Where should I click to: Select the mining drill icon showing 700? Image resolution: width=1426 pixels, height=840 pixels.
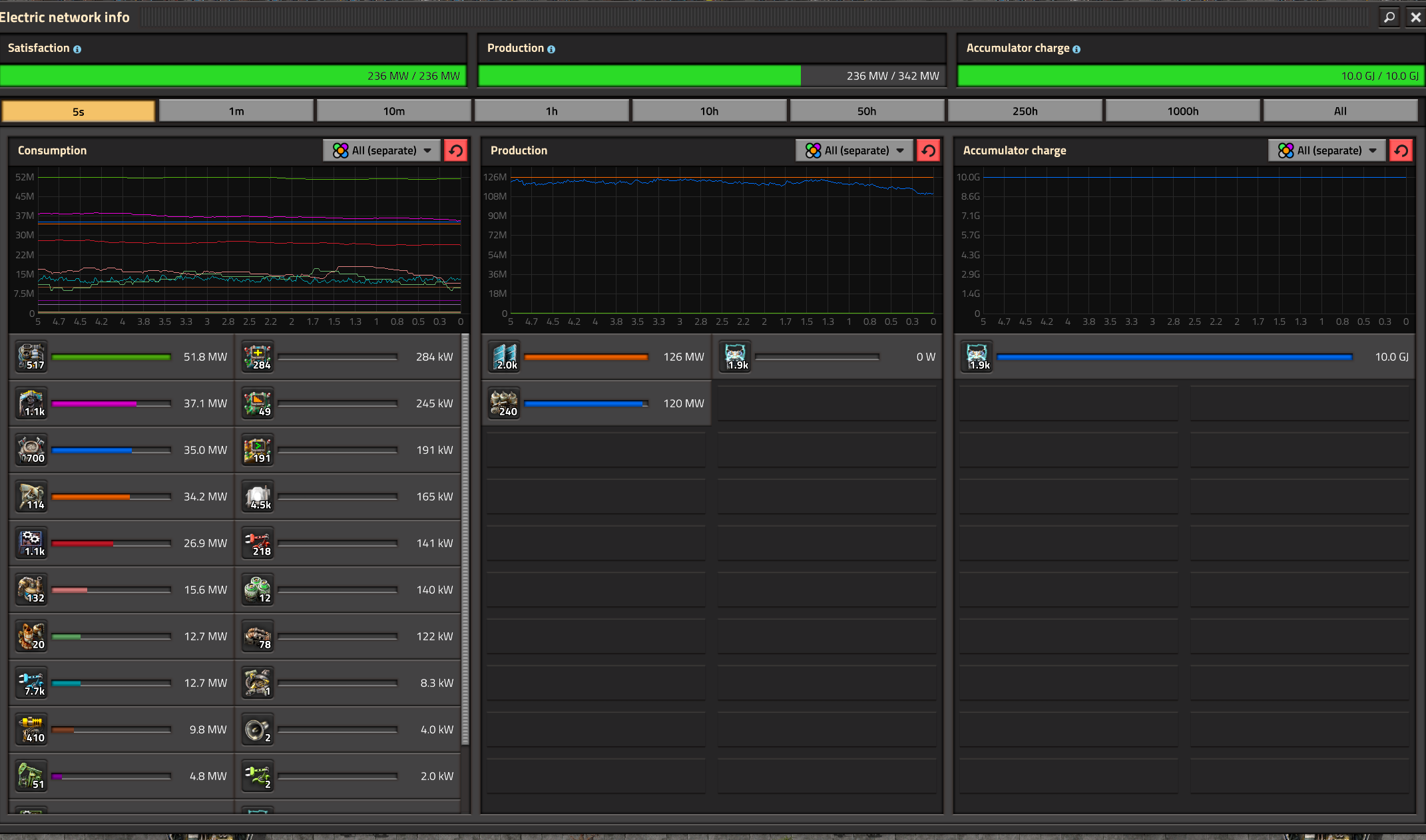31,450
